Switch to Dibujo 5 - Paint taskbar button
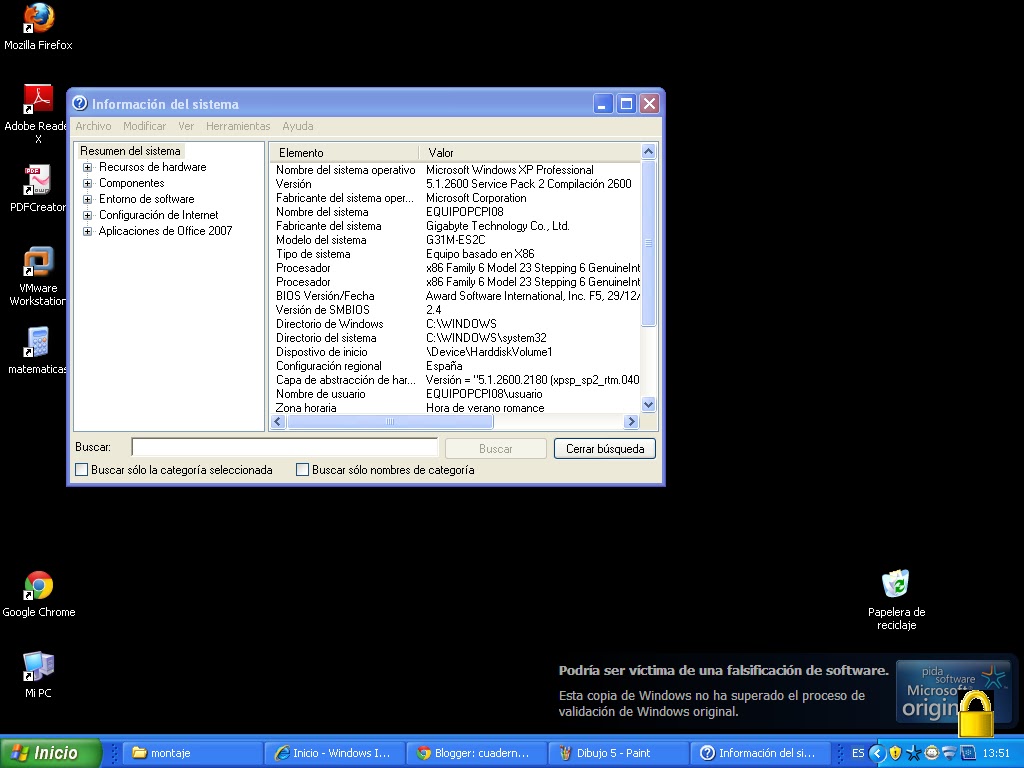 [618, 753]
